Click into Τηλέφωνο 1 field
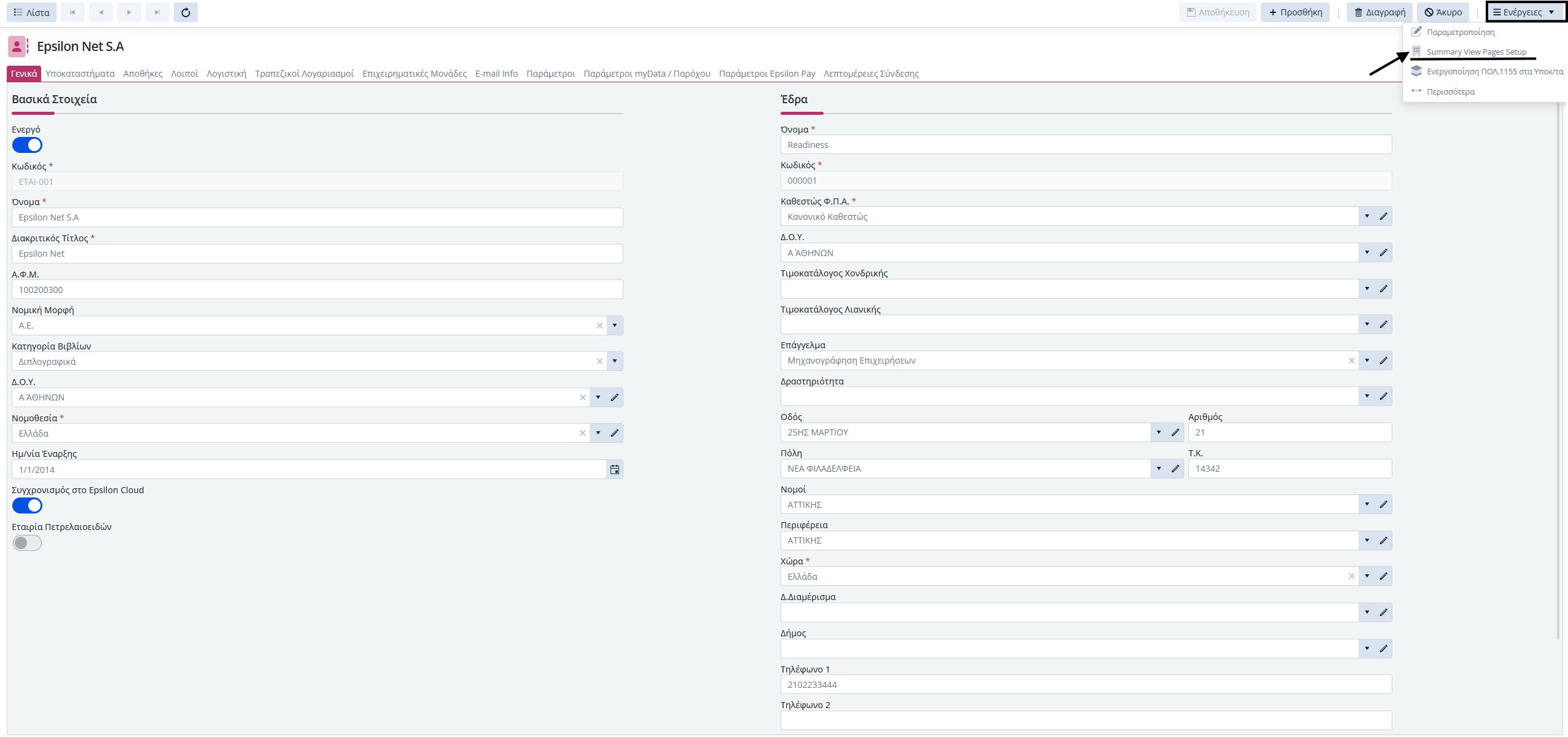 tap(1086, 684)
